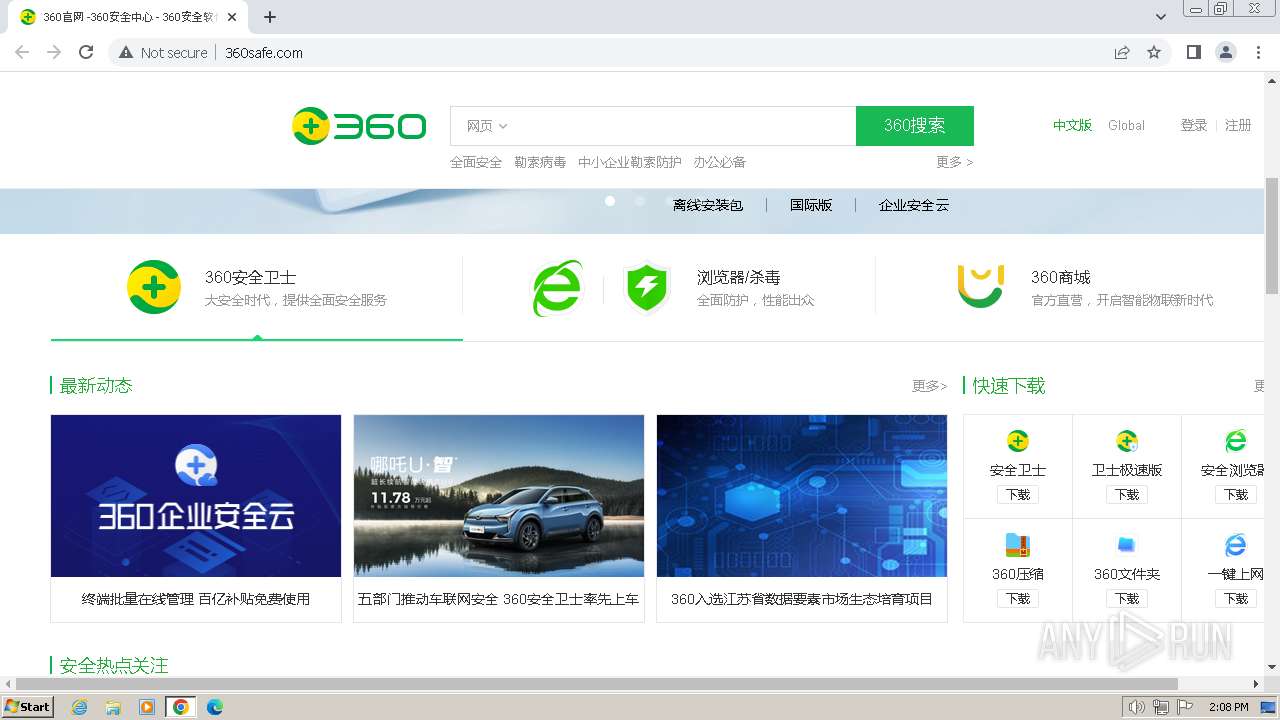Expand the 网页 search type dropdown

tap(487, 126)
